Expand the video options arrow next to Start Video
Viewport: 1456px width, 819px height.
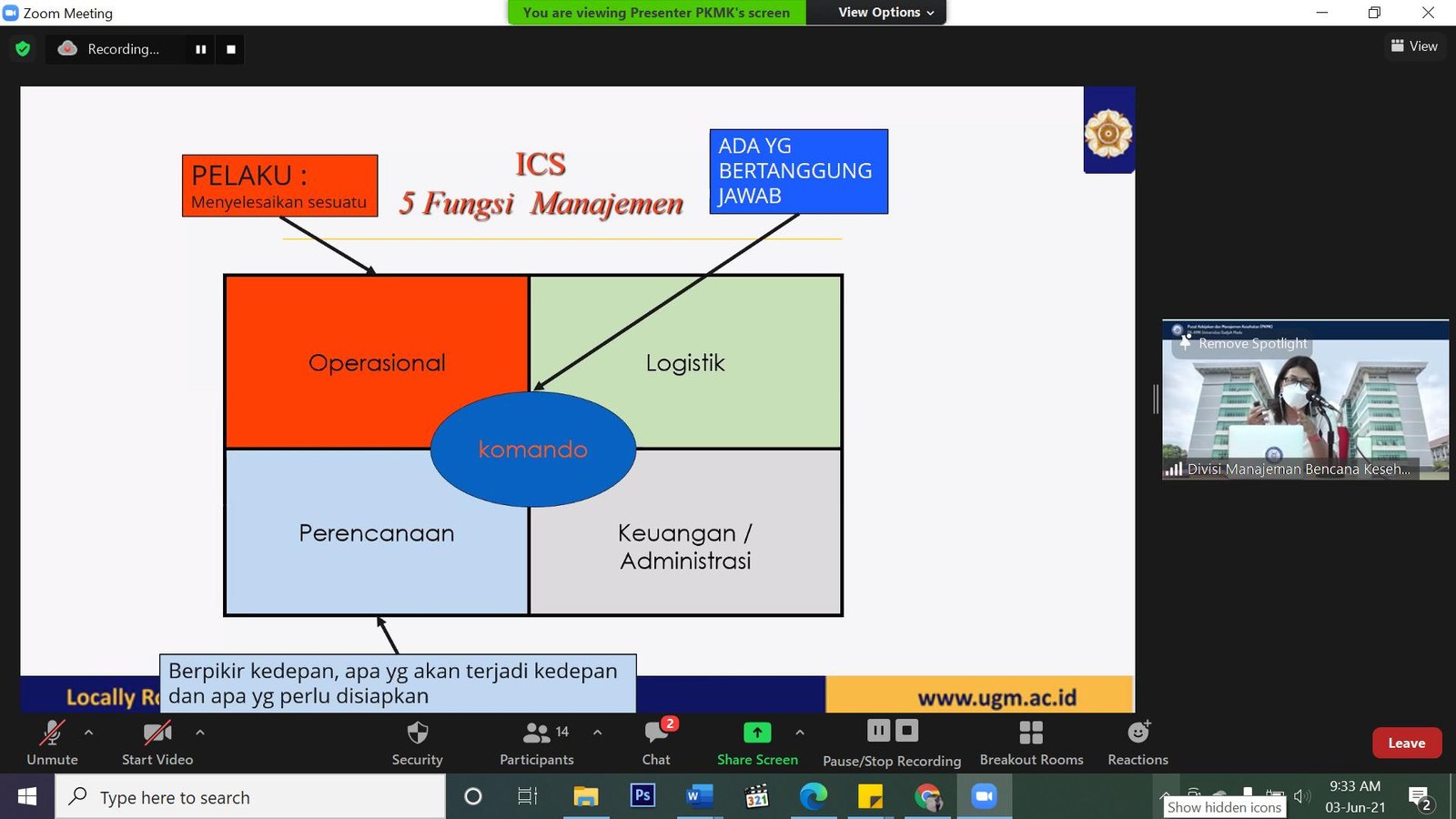coord(200,732)
